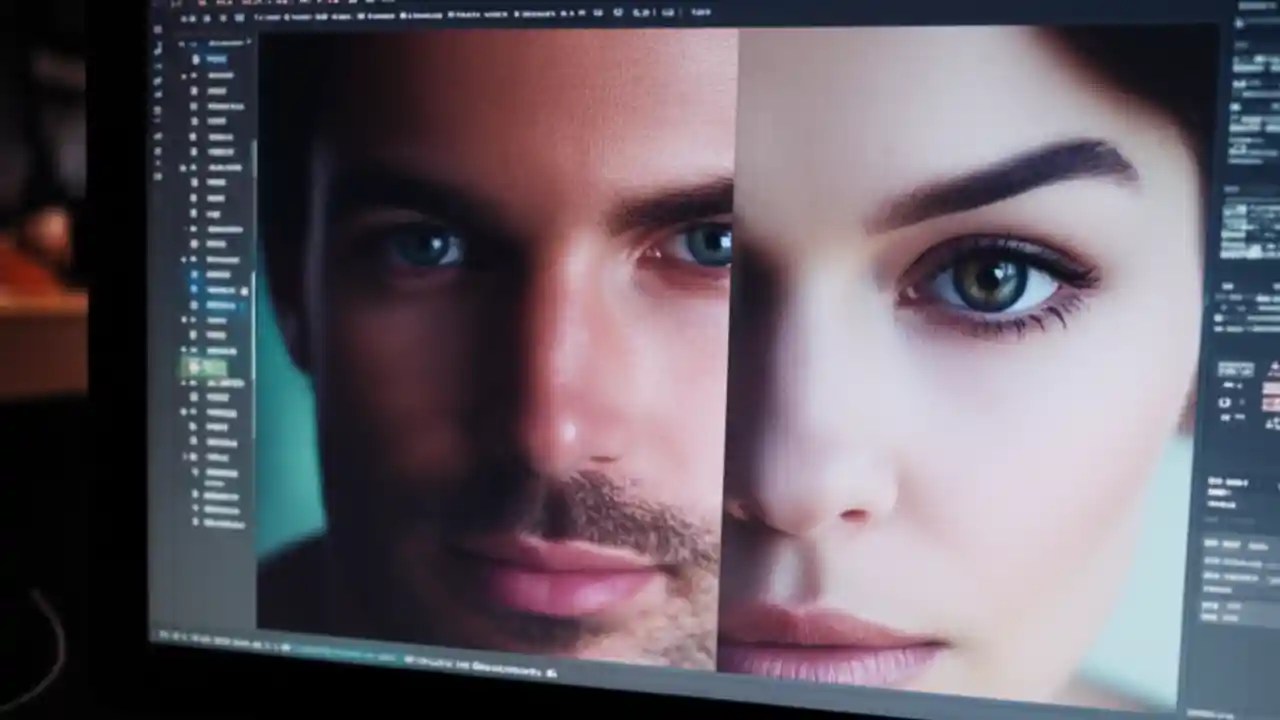Select the bottom-most layer icon in left panel

(x=195, y=523)
